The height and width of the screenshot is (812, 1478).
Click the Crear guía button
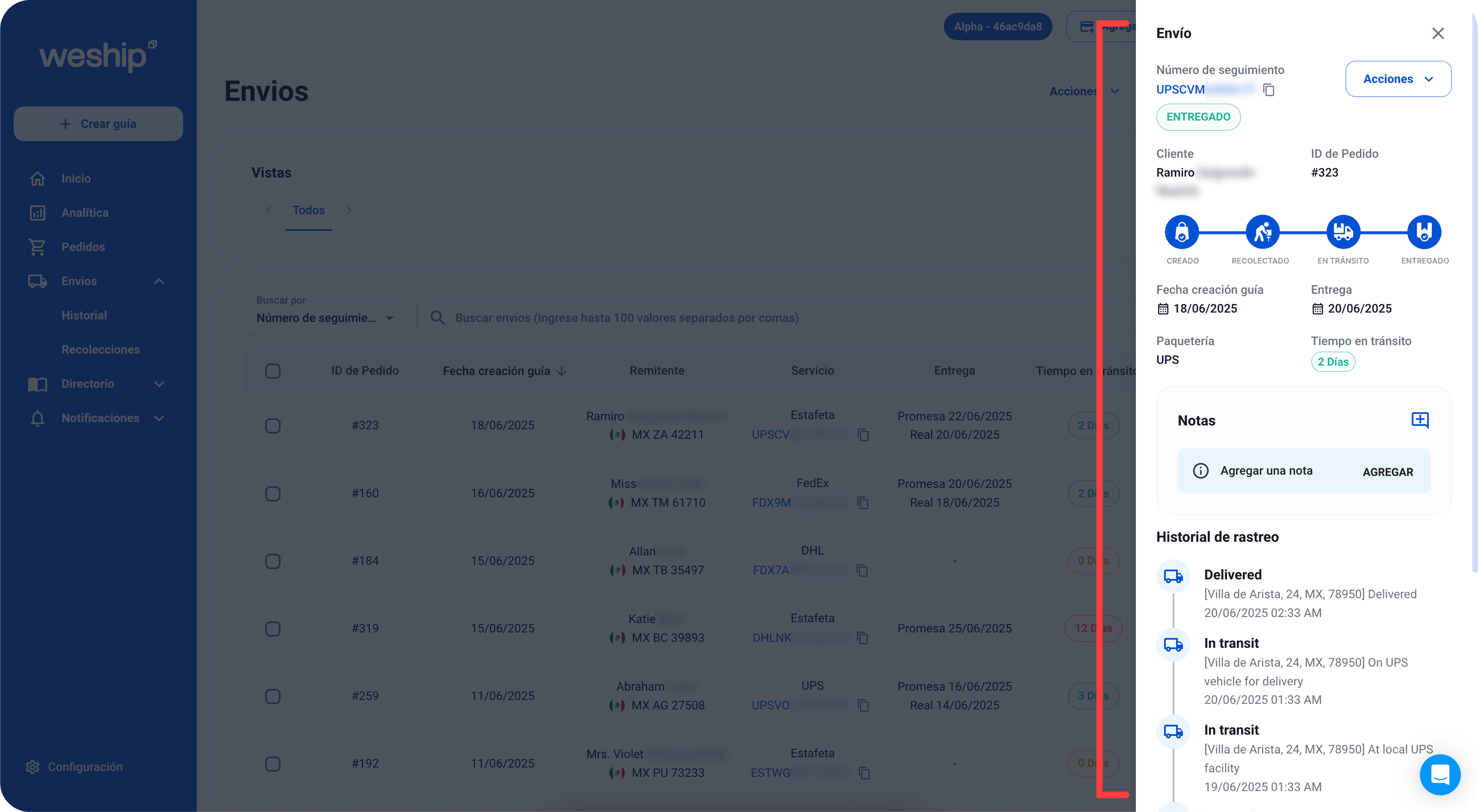(x=98, y=124)
